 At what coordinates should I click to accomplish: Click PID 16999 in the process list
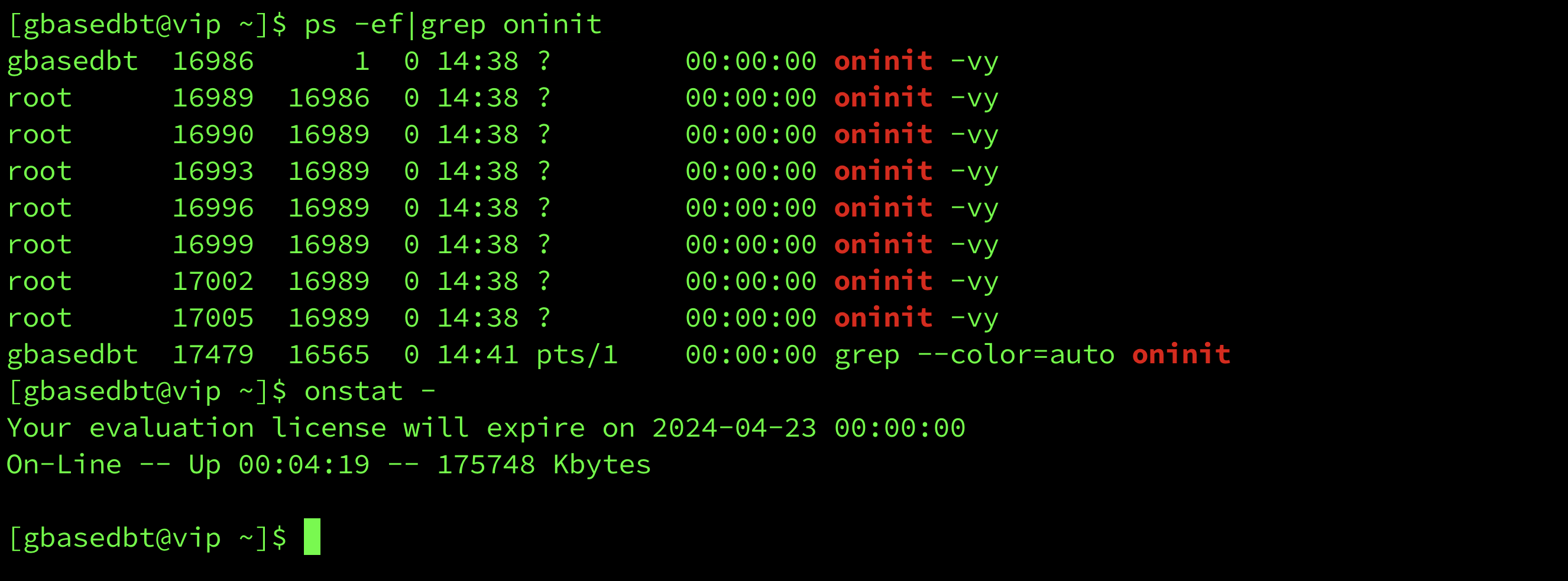[x=213, y=244]
